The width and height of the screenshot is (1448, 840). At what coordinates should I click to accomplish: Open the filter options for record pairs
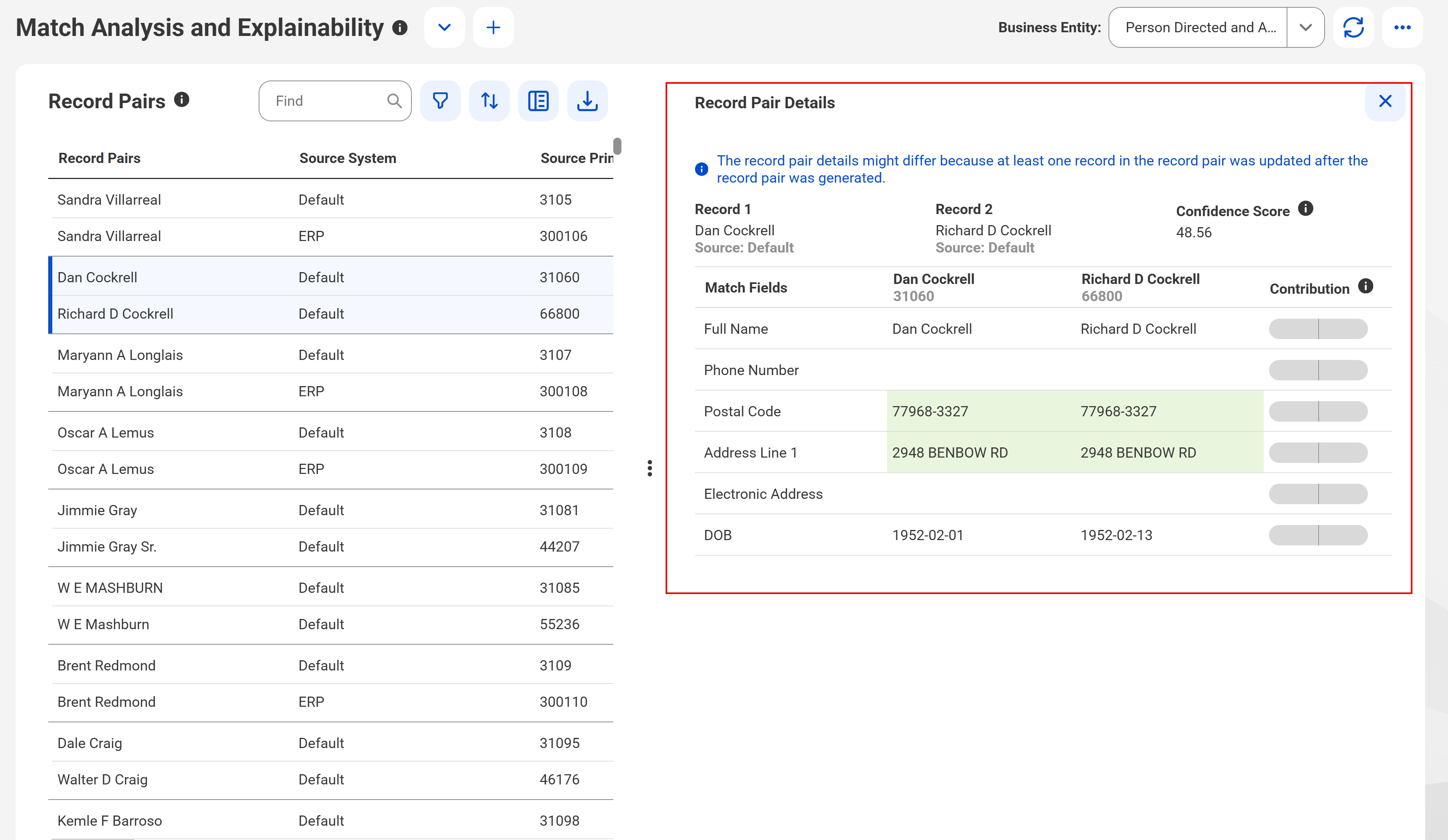tap(440, 101)
